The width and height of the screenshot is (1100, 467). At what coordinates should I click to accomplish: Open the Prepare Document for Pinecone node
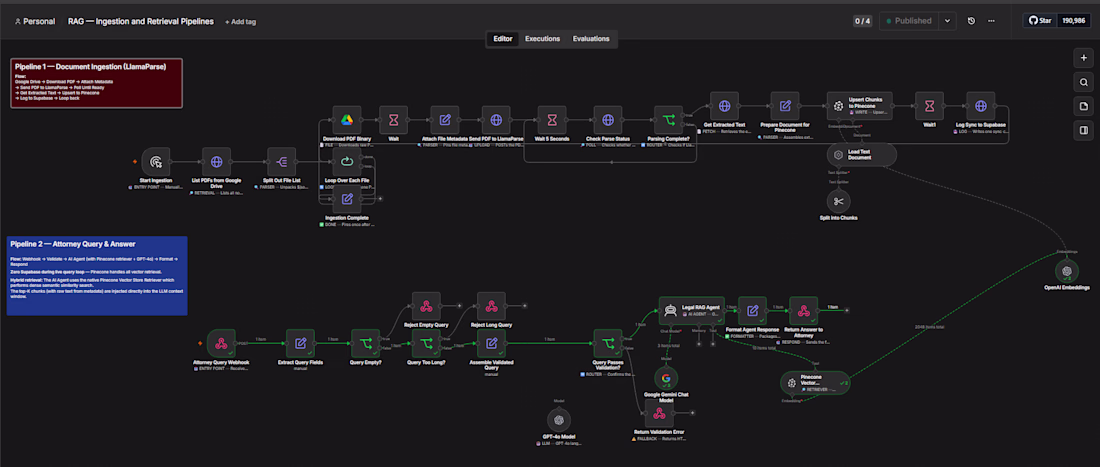pos(785,106)
